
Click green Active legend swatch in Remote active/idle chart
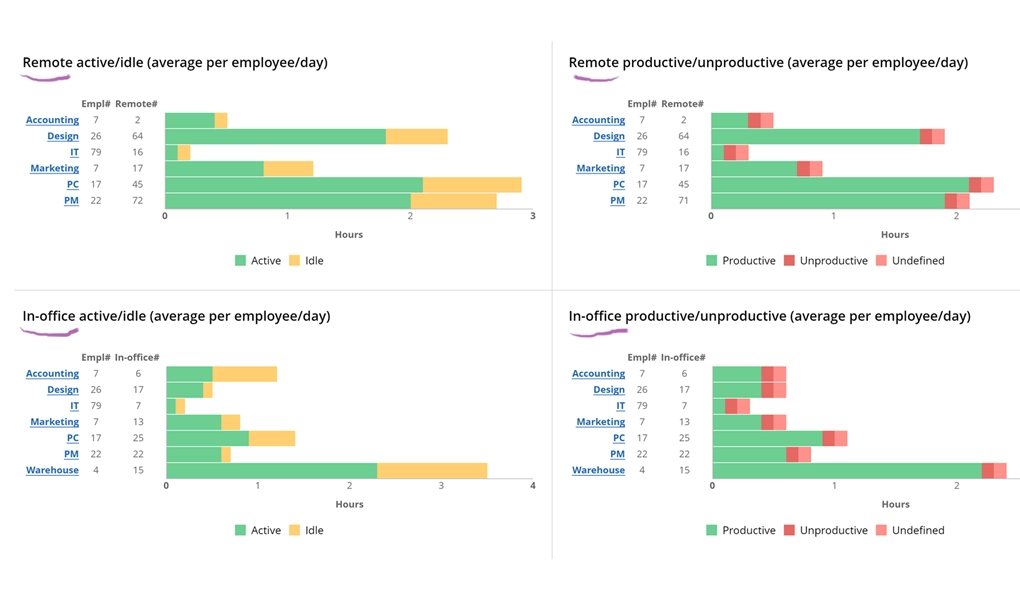tap(240, 261)
